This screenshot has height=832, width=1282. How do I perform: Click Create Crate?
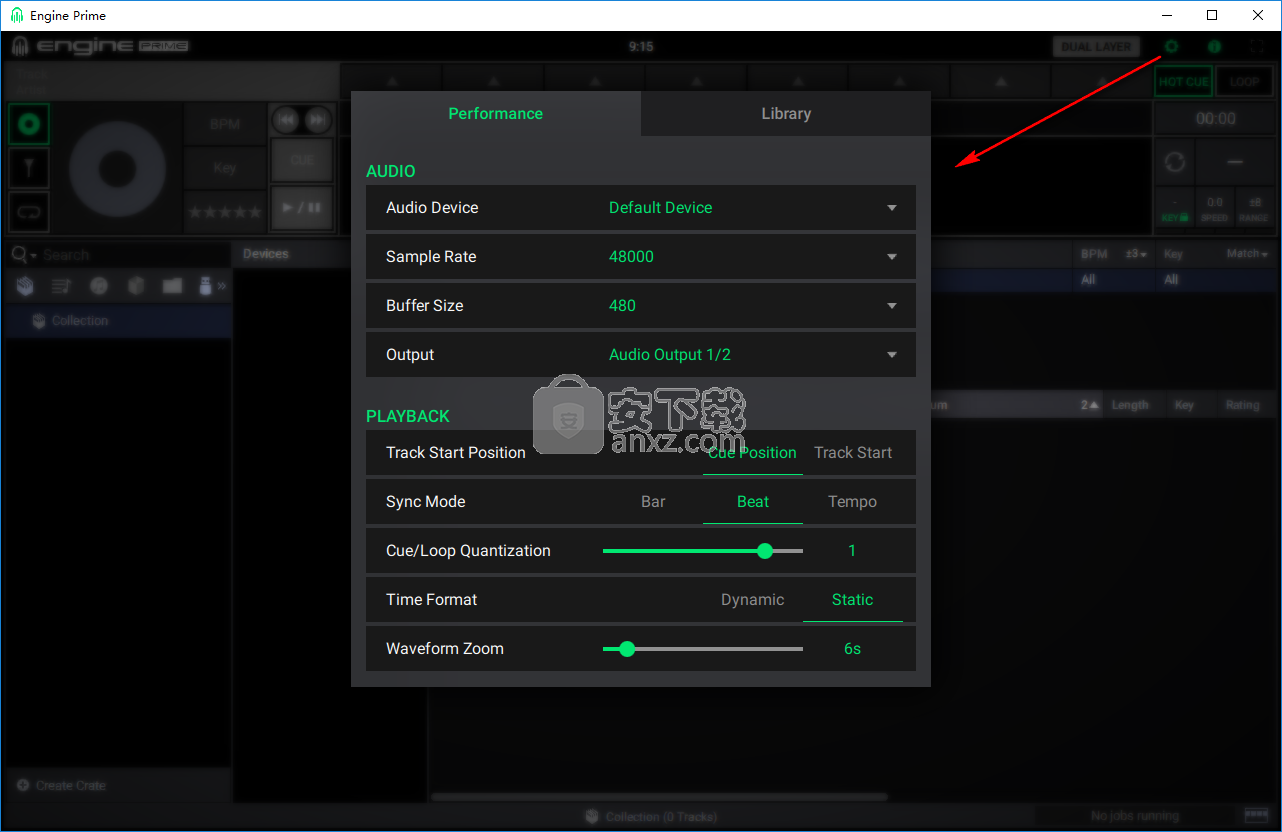(70, 785)
